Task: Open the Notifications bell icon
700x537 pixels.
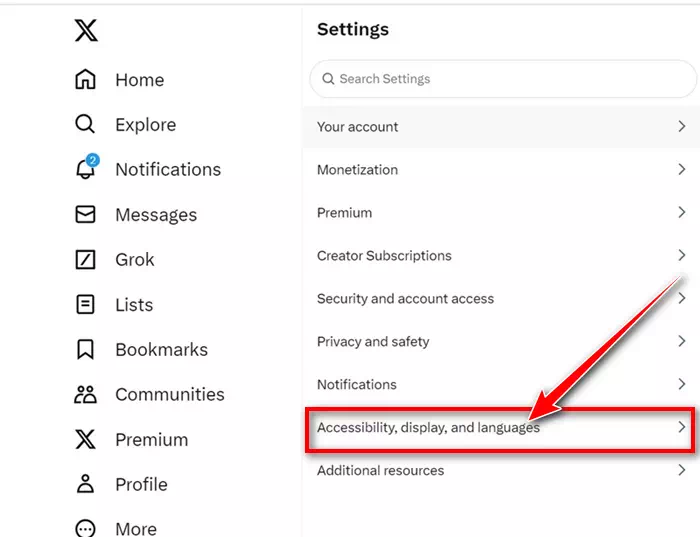Action: click(87, 167)
